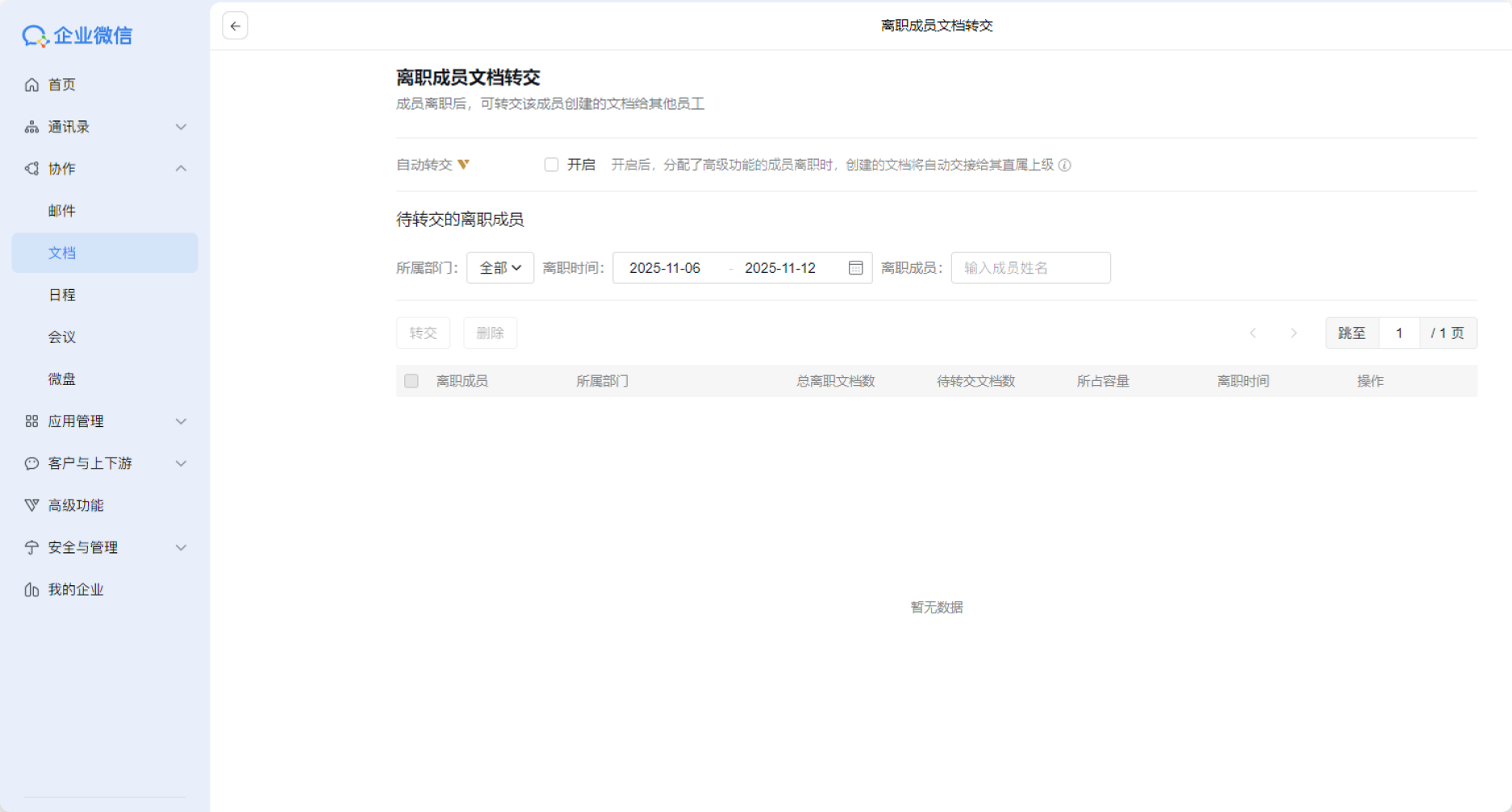Click the 企业微信 logo

point(77,36)
